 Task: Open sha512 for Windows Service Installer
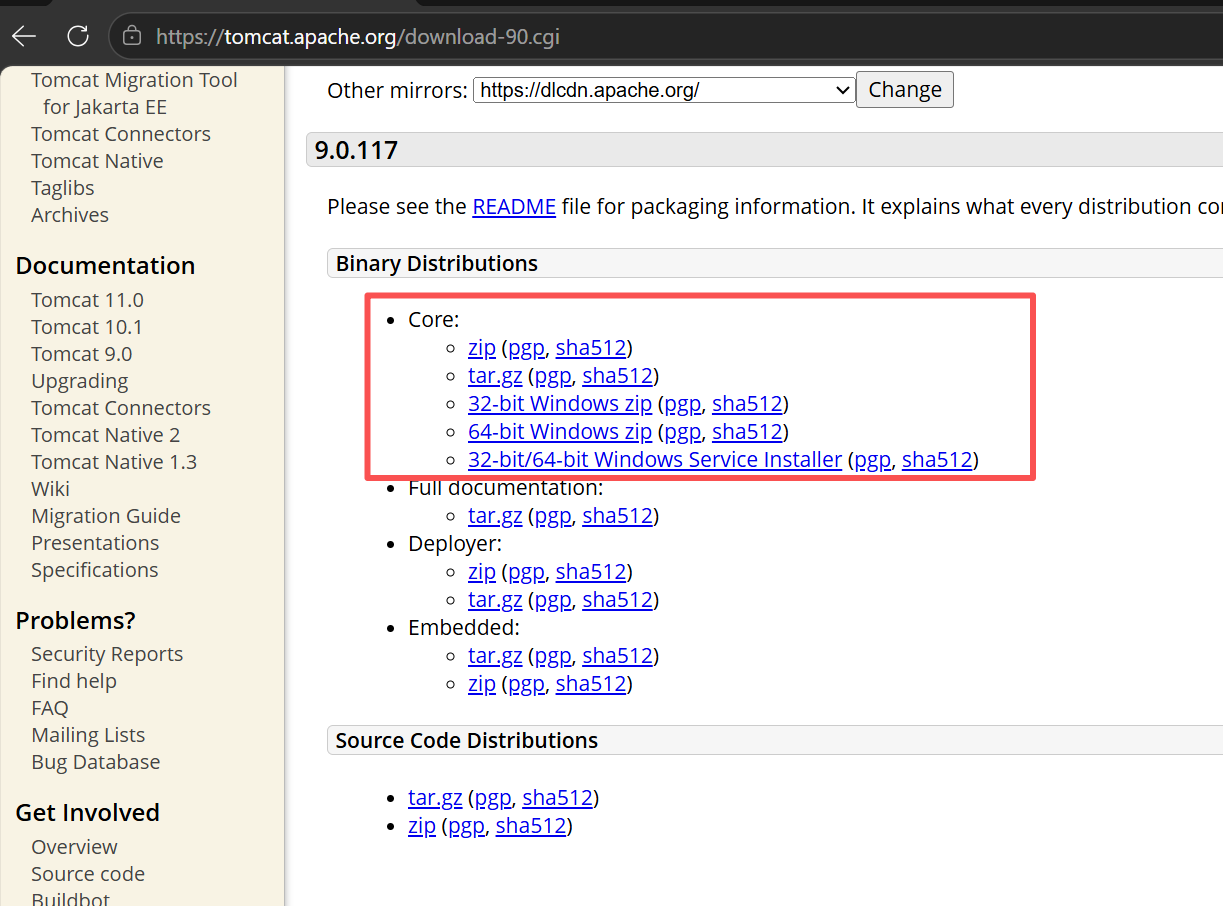click(x=937, y=460)
